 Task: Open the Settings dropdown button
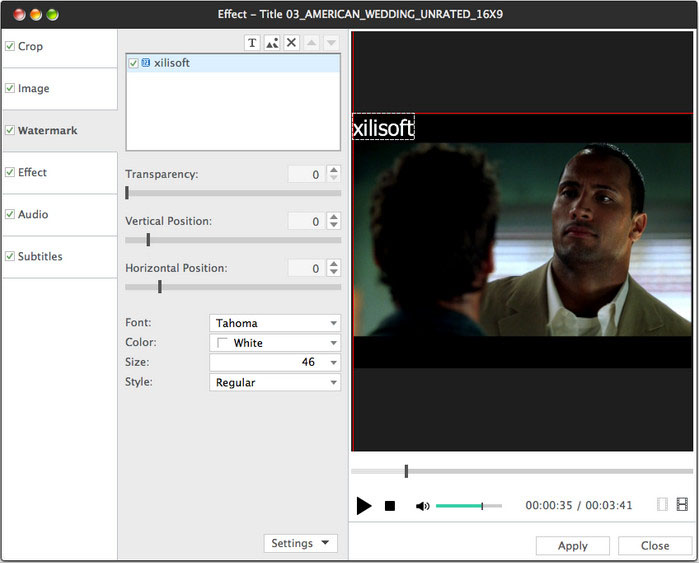pos(300,543)
